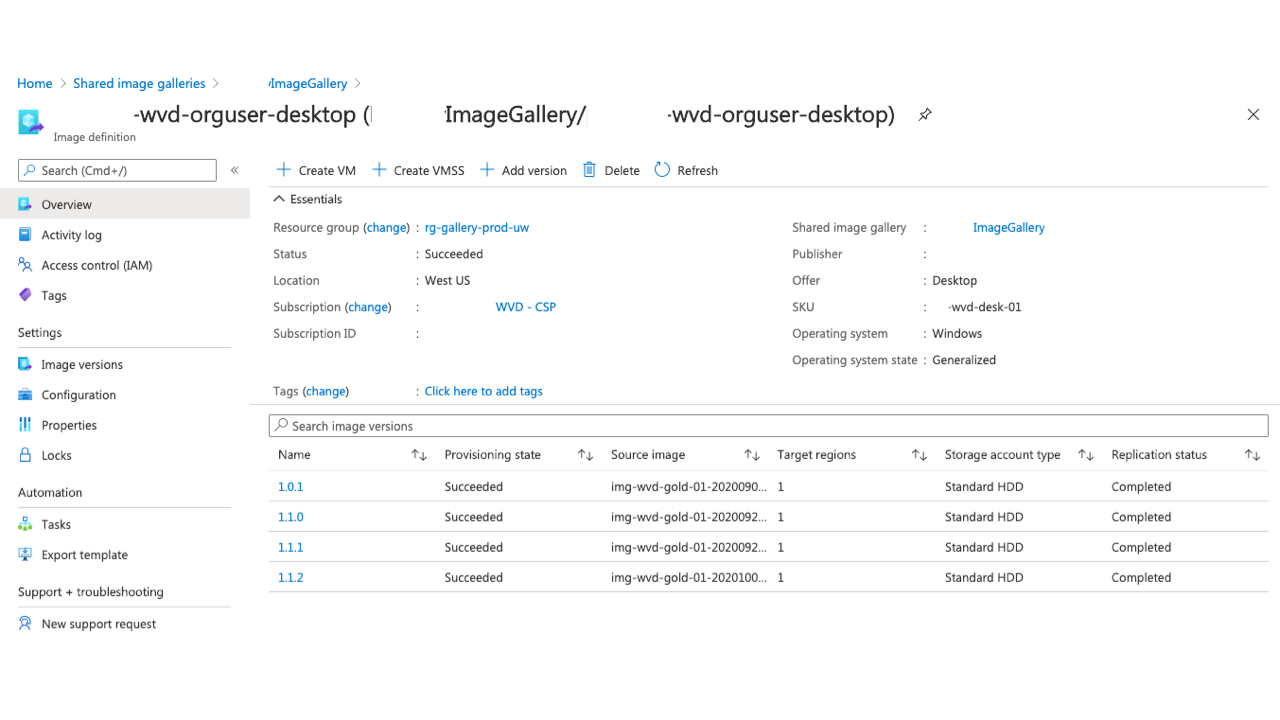Screen dimensions: 1280x720
Task: Collapse the Essentials section
Action: coord(280,199)
